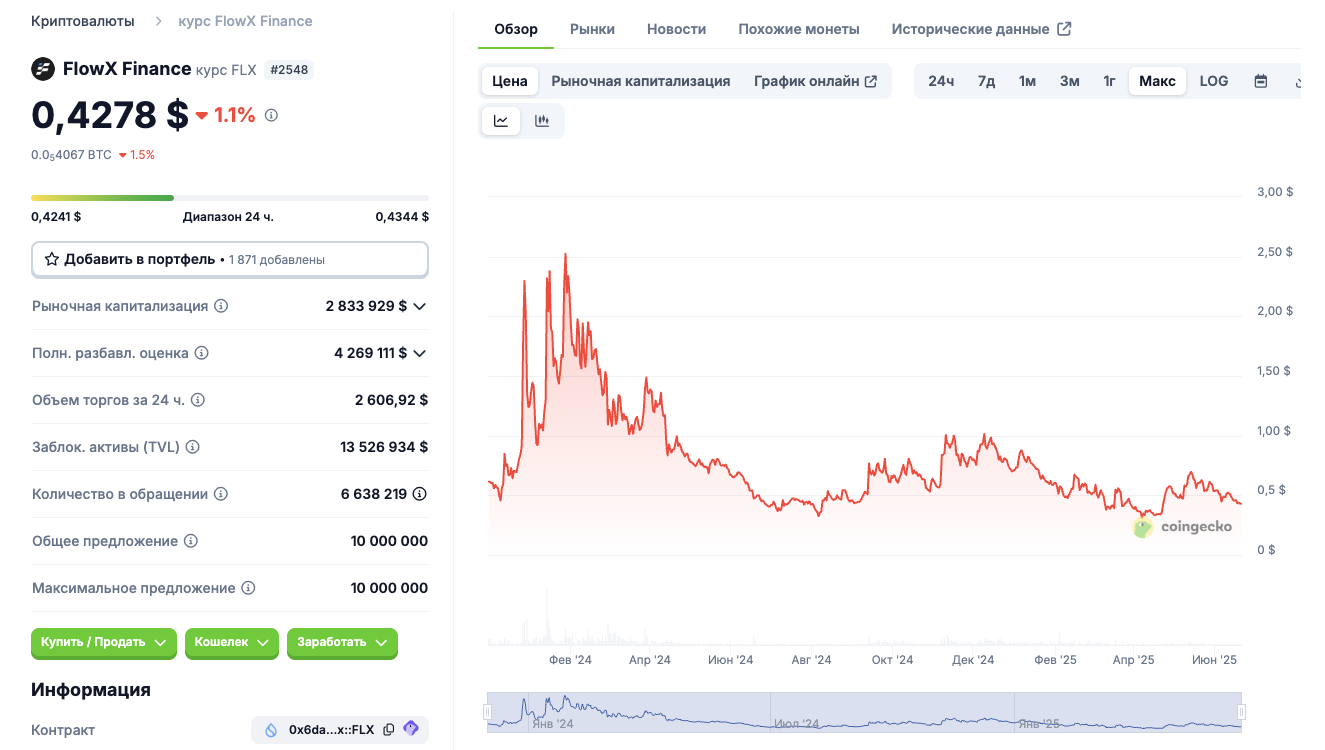Click the Окт '24 axis label
The image size is (1325, 750).
pyautogui.click(x=892, y=660)
